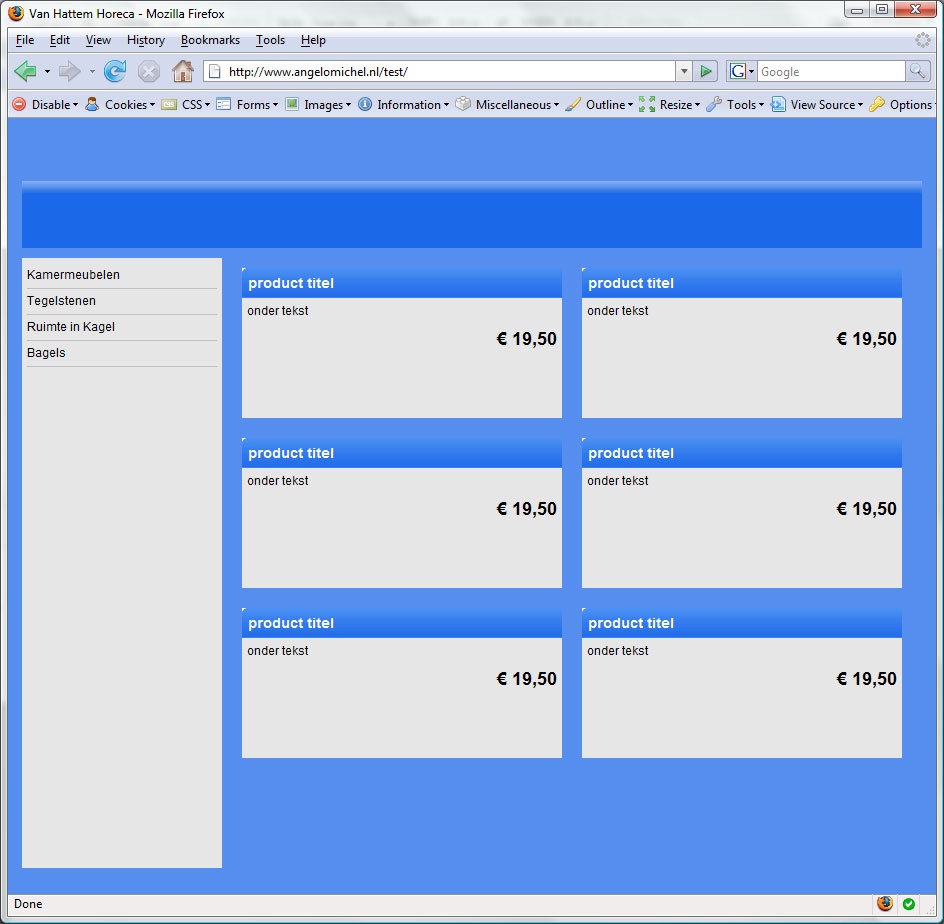Open the Outline toolbar menu

coord(599,105)
